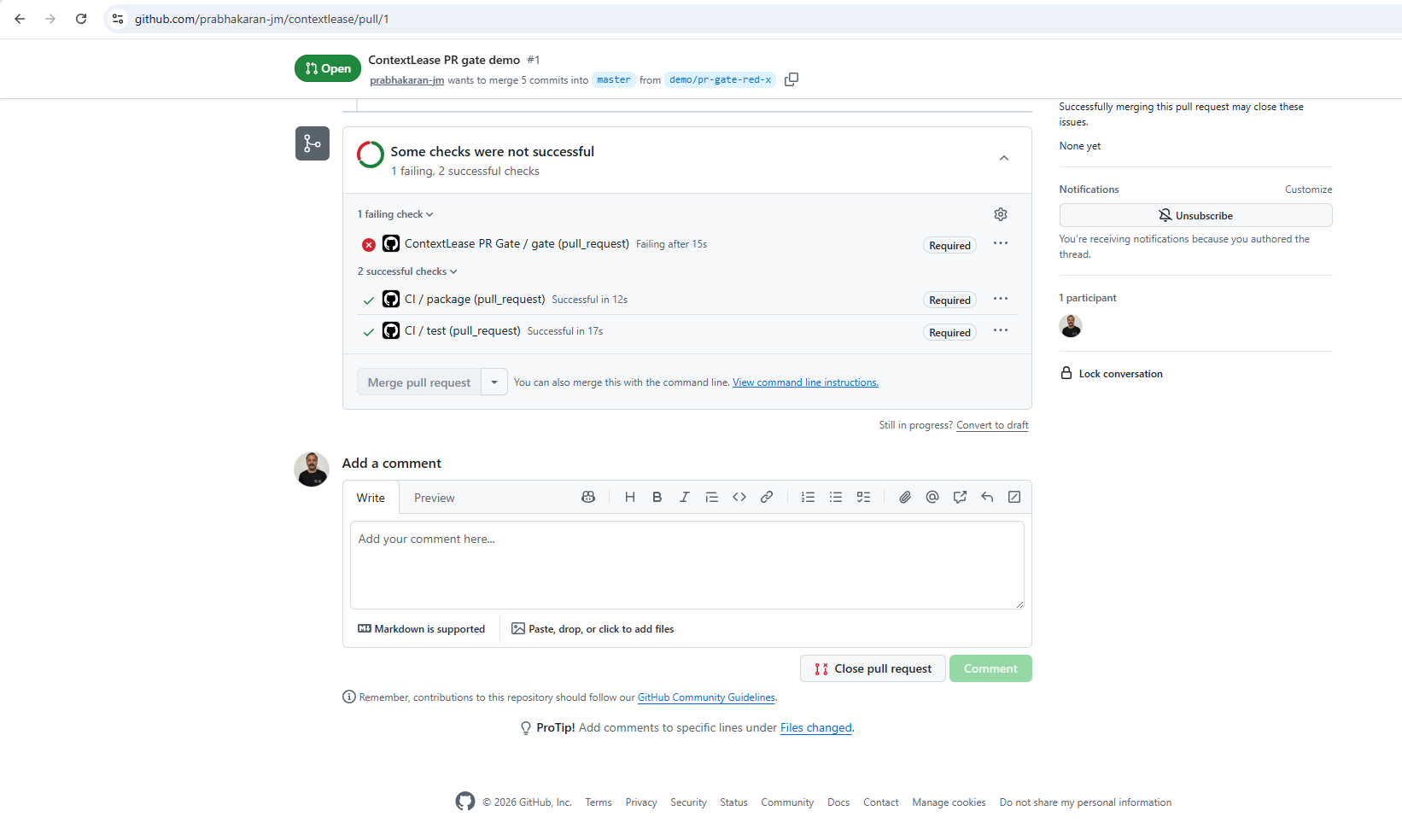Open GitHub Community Guidelines link

click(x=706, y=697)
